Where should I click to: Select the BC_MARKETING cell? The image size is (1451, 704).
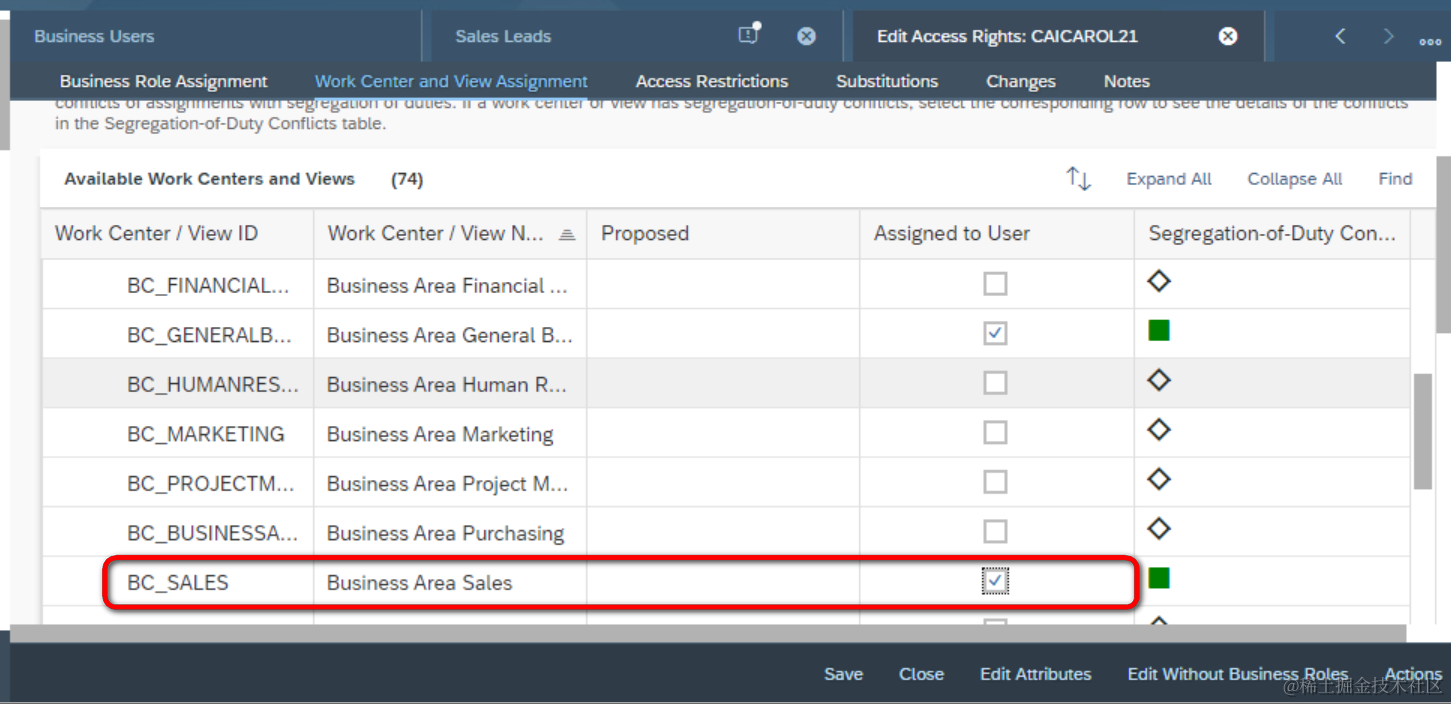[177, 434]
